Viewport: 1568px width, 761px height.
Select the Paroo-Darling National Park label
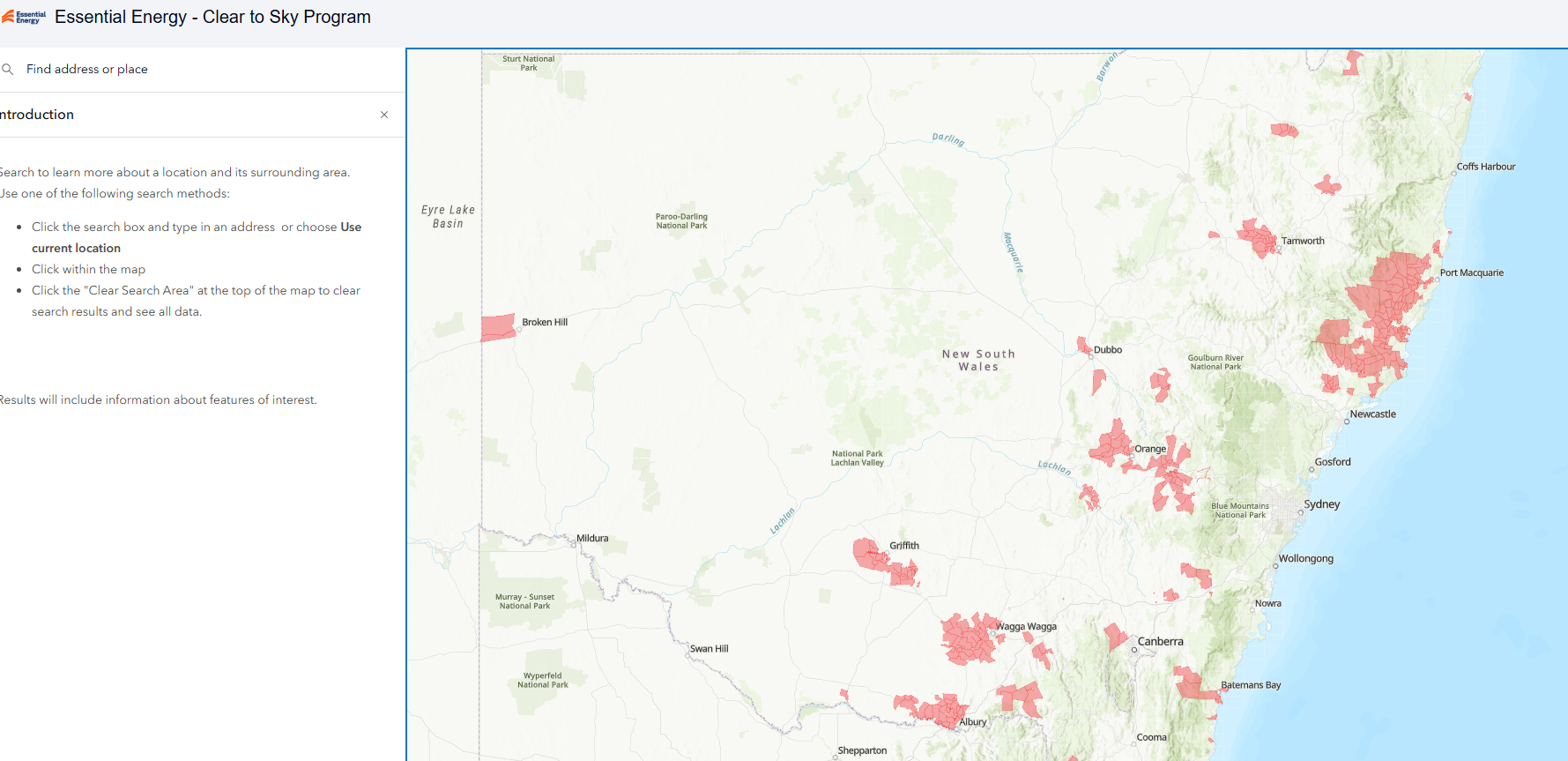[681, 221]
